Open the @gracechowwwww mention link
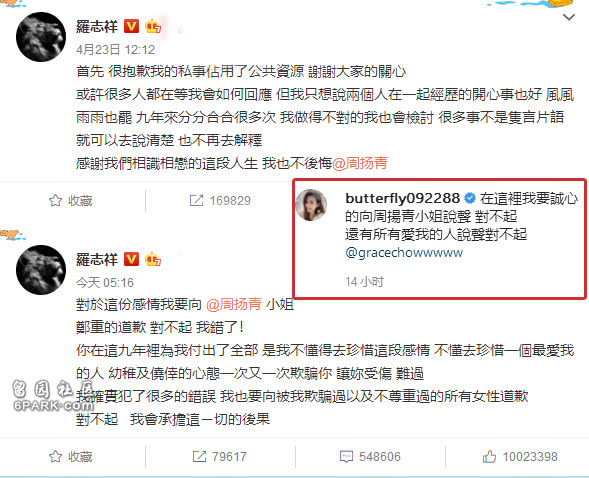The width and height of the screenshot is (589, 478). click(x=404, y=252)
